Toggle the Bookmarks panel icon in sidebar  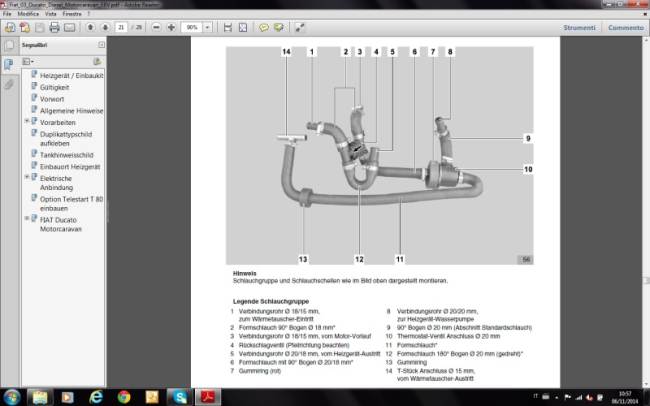point(9,65)
